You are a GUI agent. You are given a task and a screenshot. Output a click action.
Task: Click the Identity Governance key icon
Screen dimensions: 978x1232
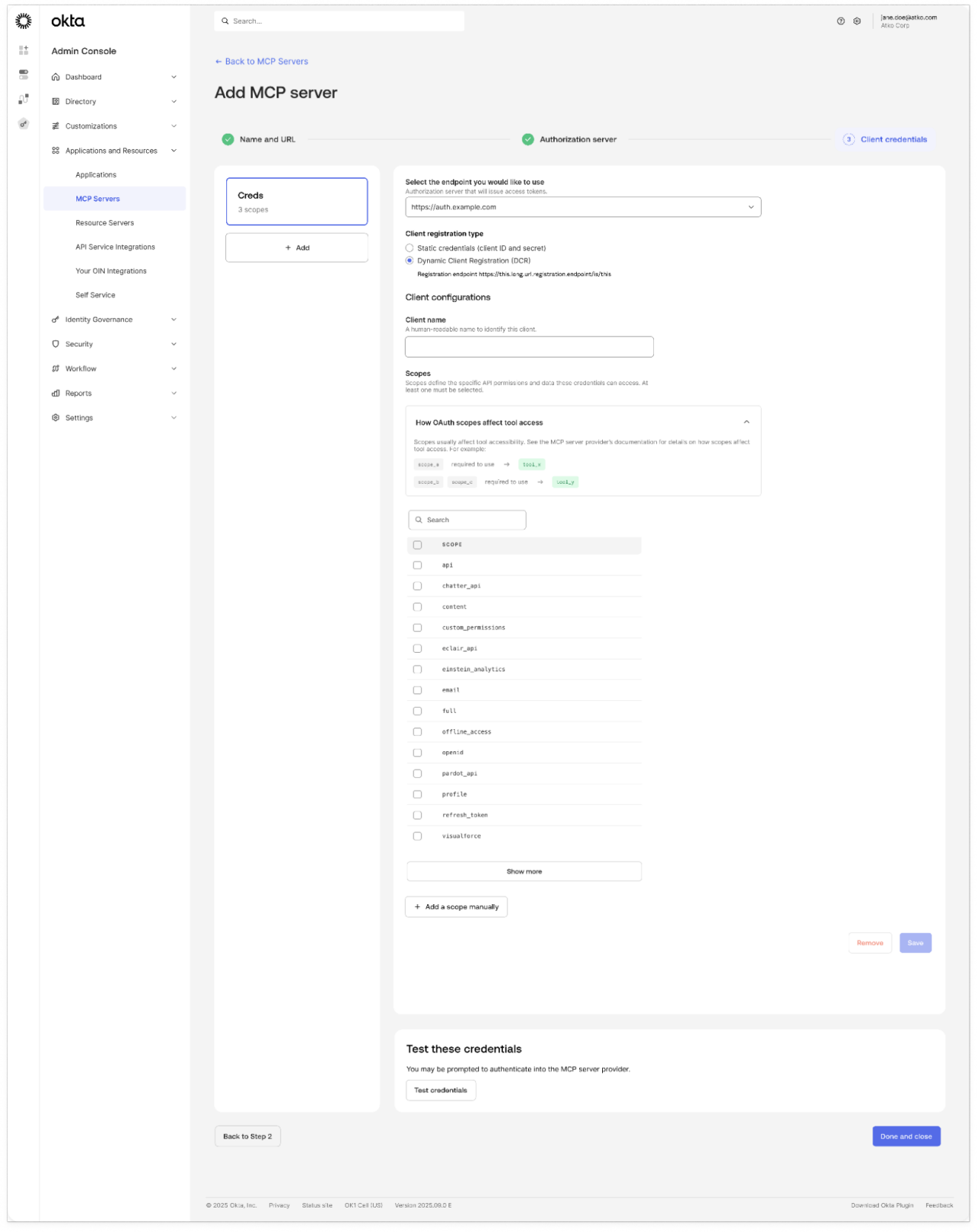pyautogui.click(x=56, y=319)
